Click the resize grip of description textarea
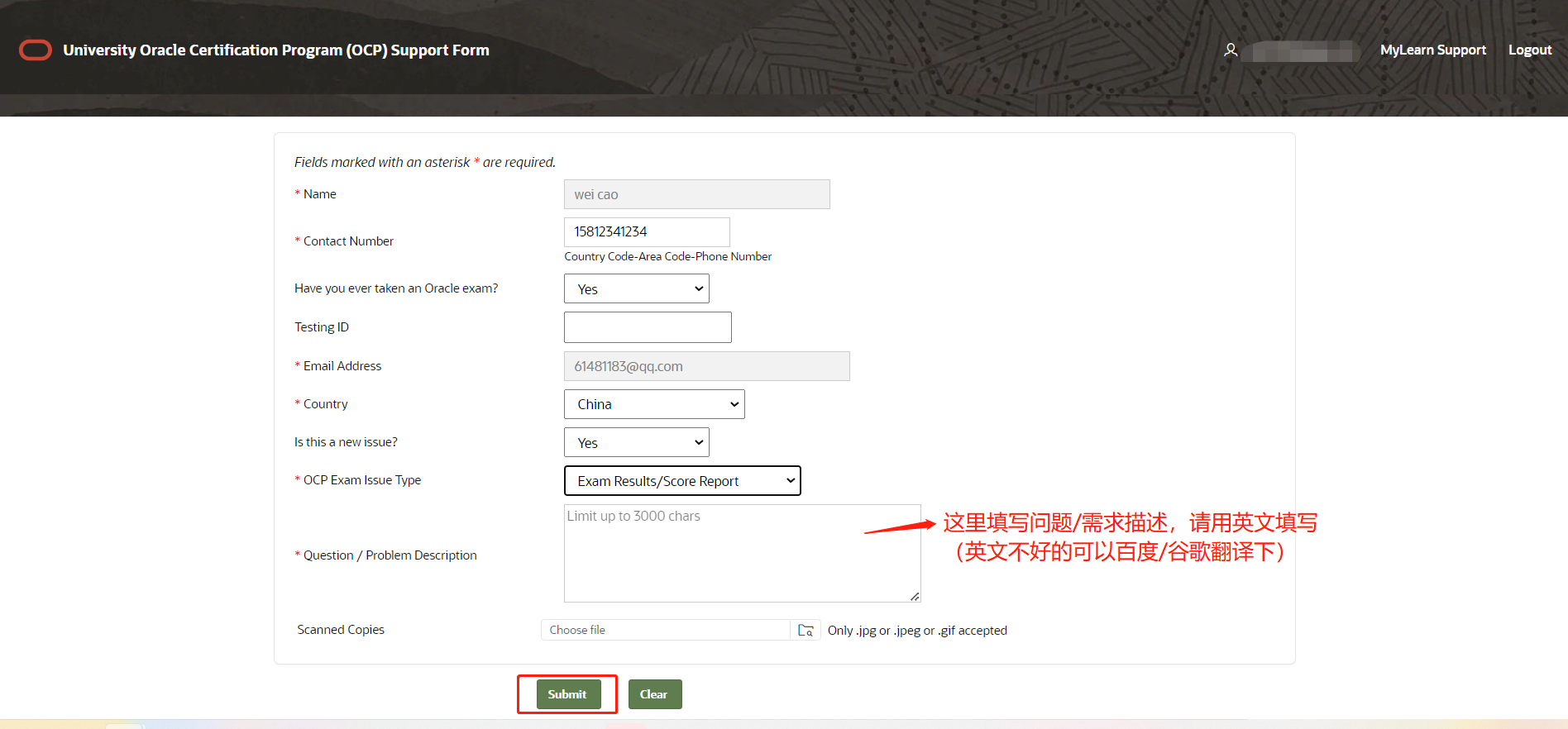Viewport: 1568px width, 729px height. [915, 596]
